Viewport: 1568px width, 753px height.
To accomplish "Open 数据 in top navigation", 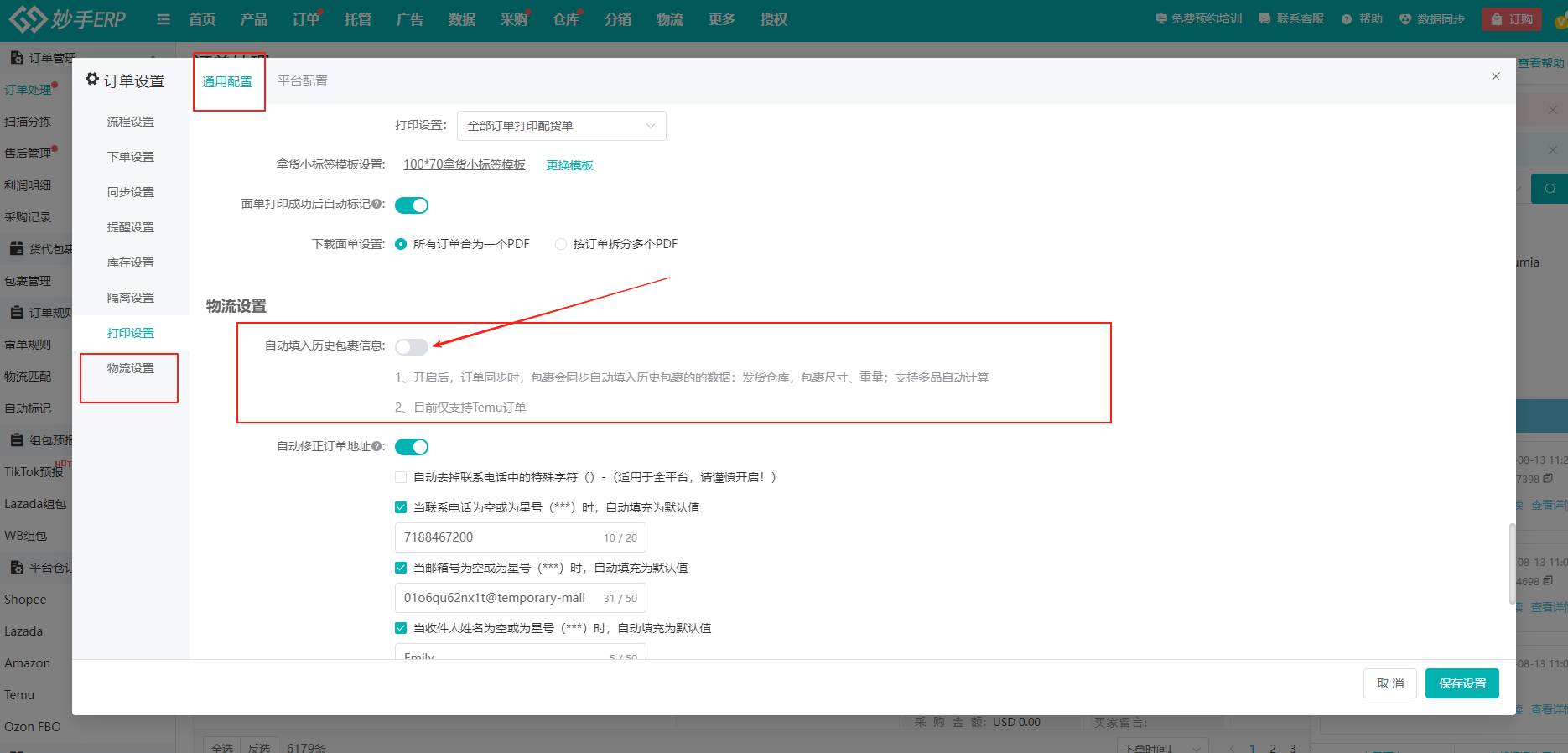I will coord(462,19).
